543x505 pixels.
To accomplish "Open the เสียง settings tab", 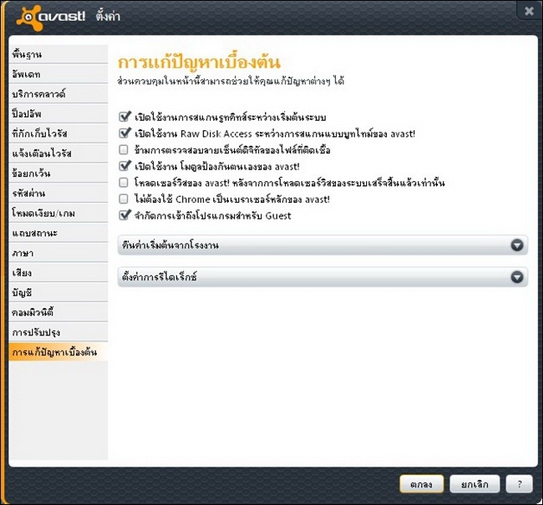I will pos(59,272).
